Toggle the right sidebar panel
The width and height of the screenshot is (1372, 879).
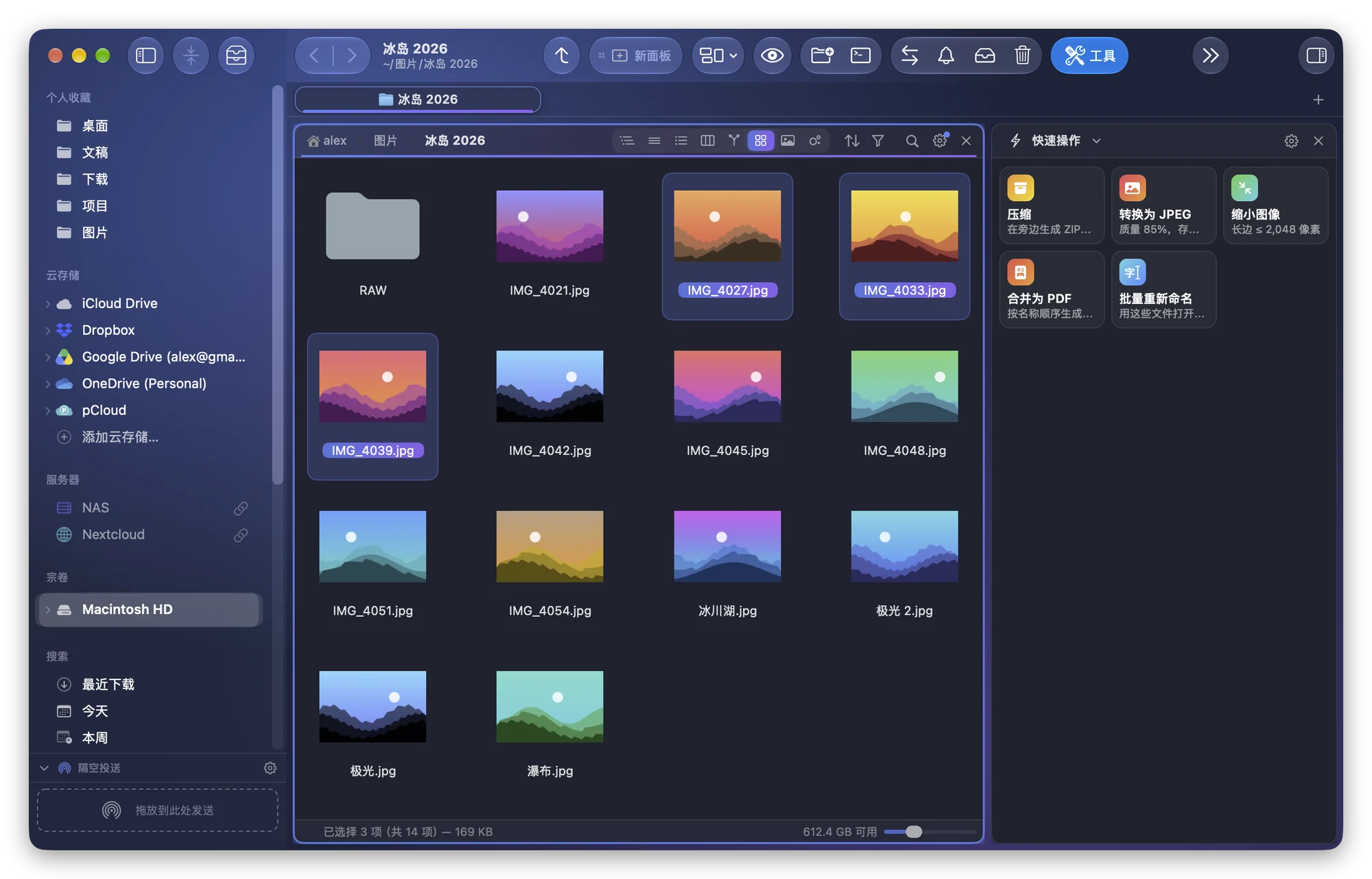click(1316, 56)
